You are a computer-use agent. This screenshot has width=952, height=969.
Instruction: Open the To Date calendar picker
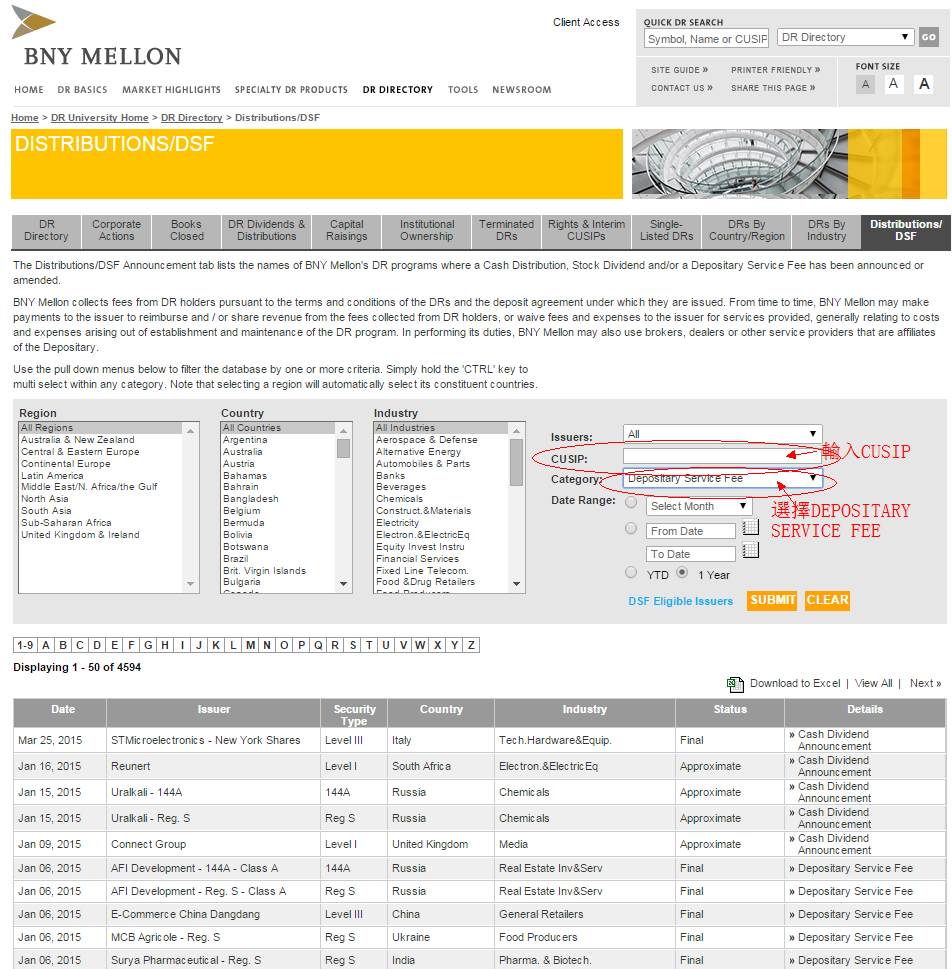click(750, 550)
